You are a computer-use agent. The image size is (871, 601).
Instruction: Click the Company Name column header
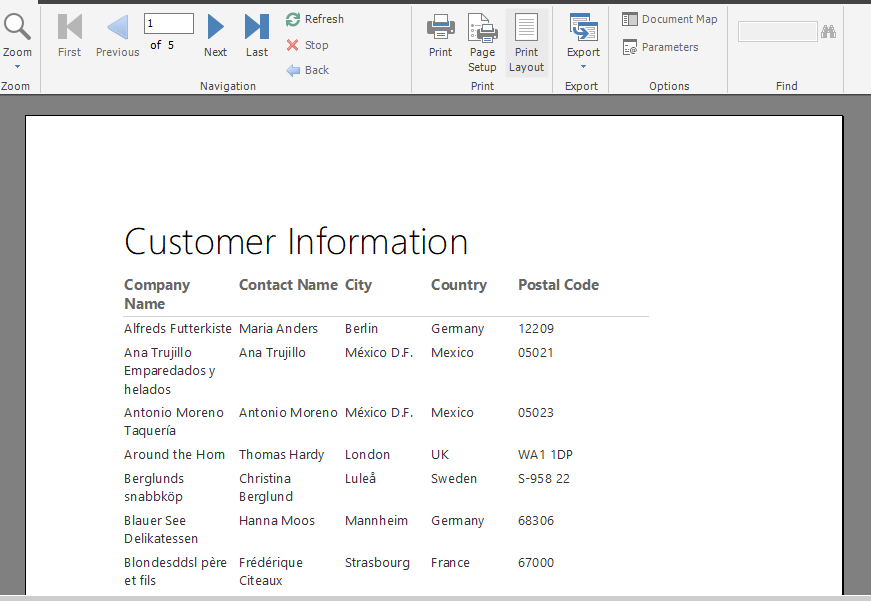[x=157, y=294]
